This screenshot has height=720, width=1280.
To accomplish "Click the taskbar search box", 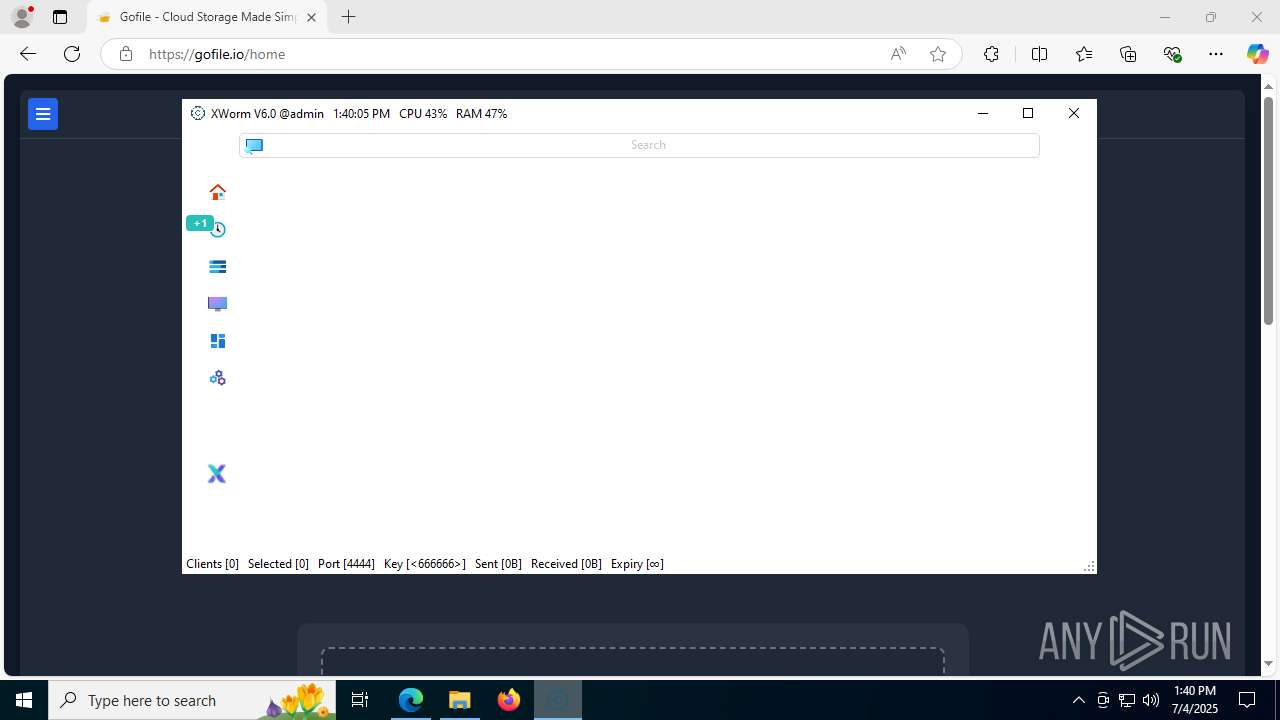I will click(x=192, y=700).
